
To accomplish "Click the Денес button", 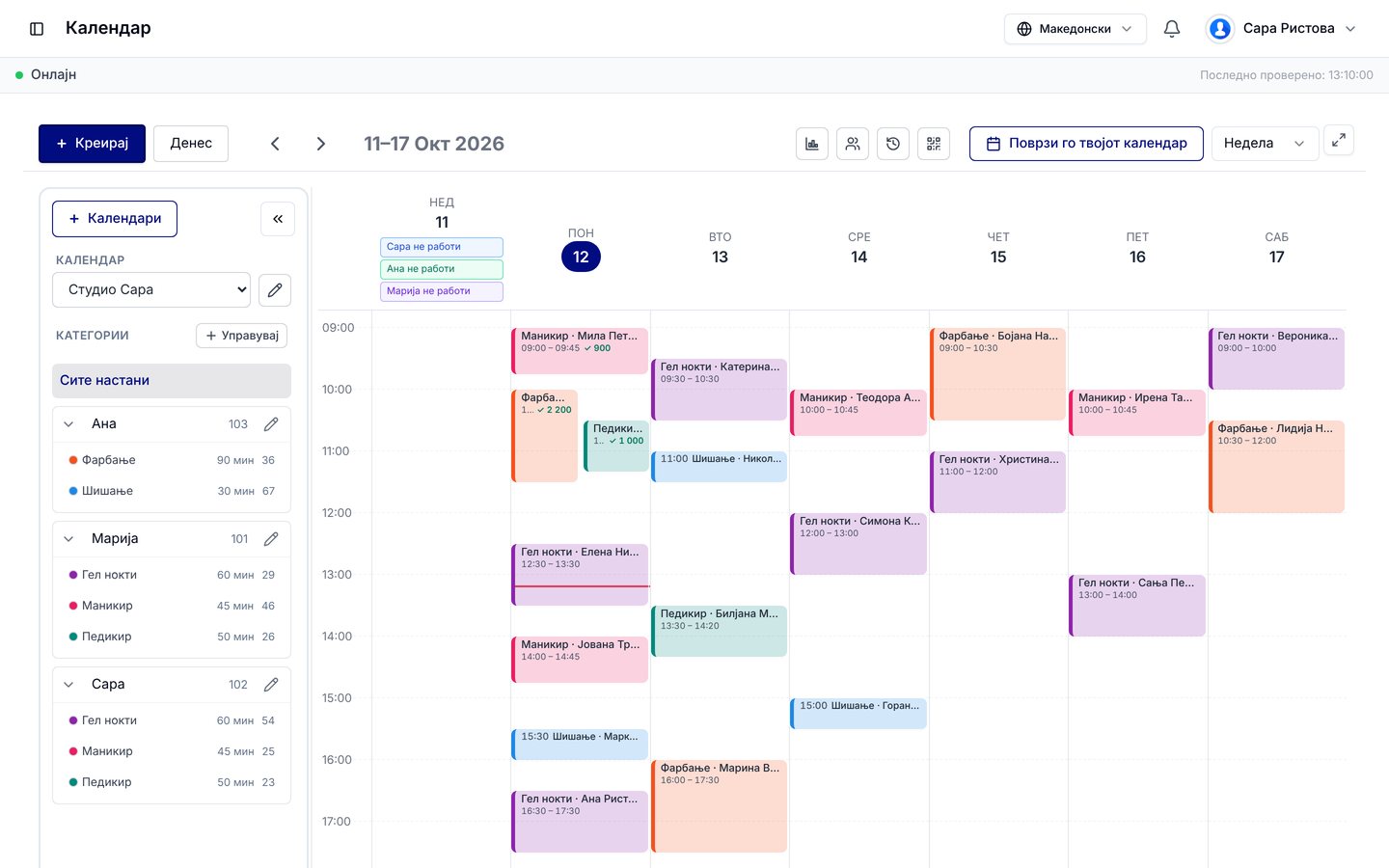I will point(191,144).
